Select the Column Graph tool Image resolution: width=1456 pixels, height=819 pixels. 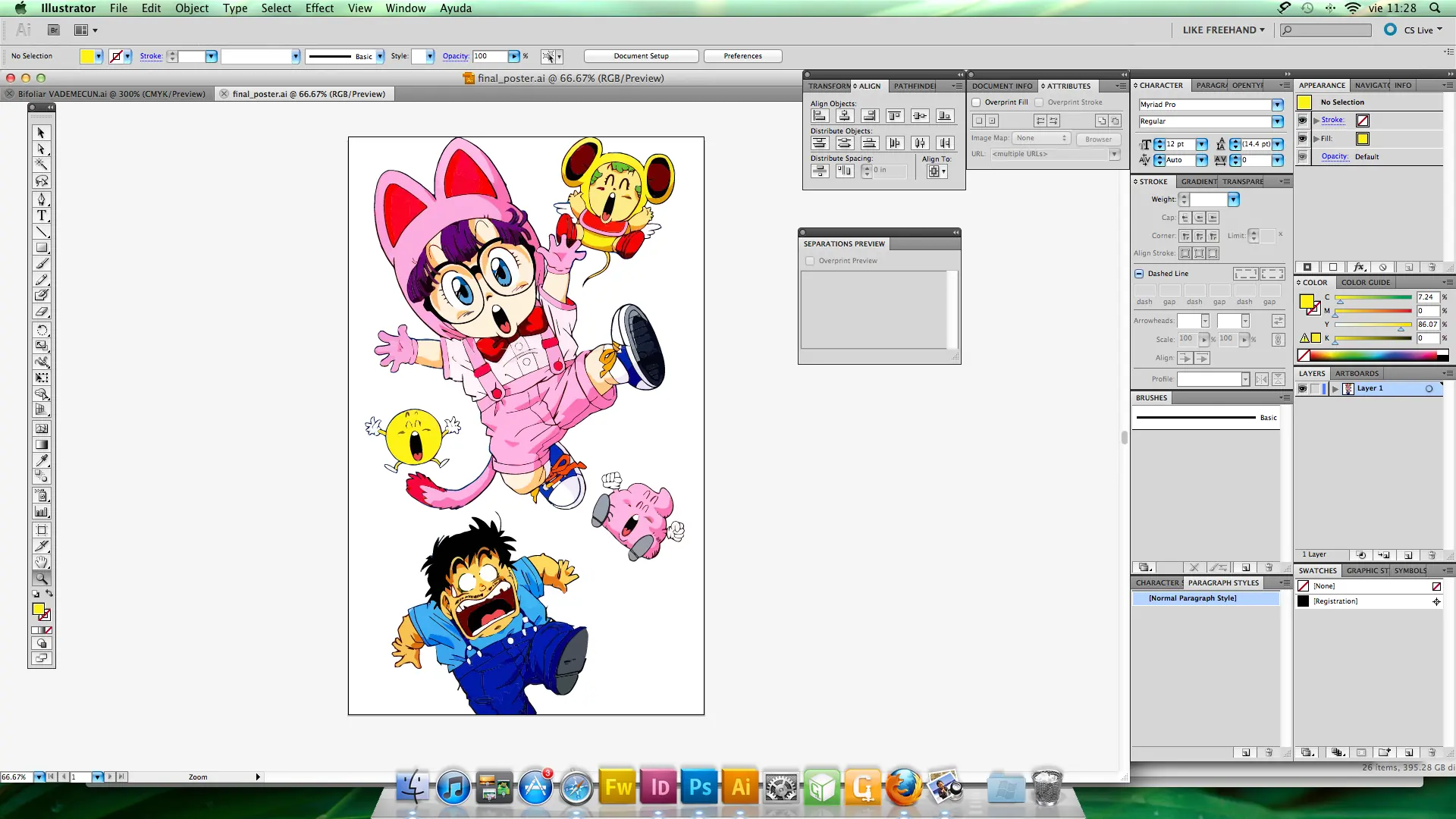pos(42,512)
